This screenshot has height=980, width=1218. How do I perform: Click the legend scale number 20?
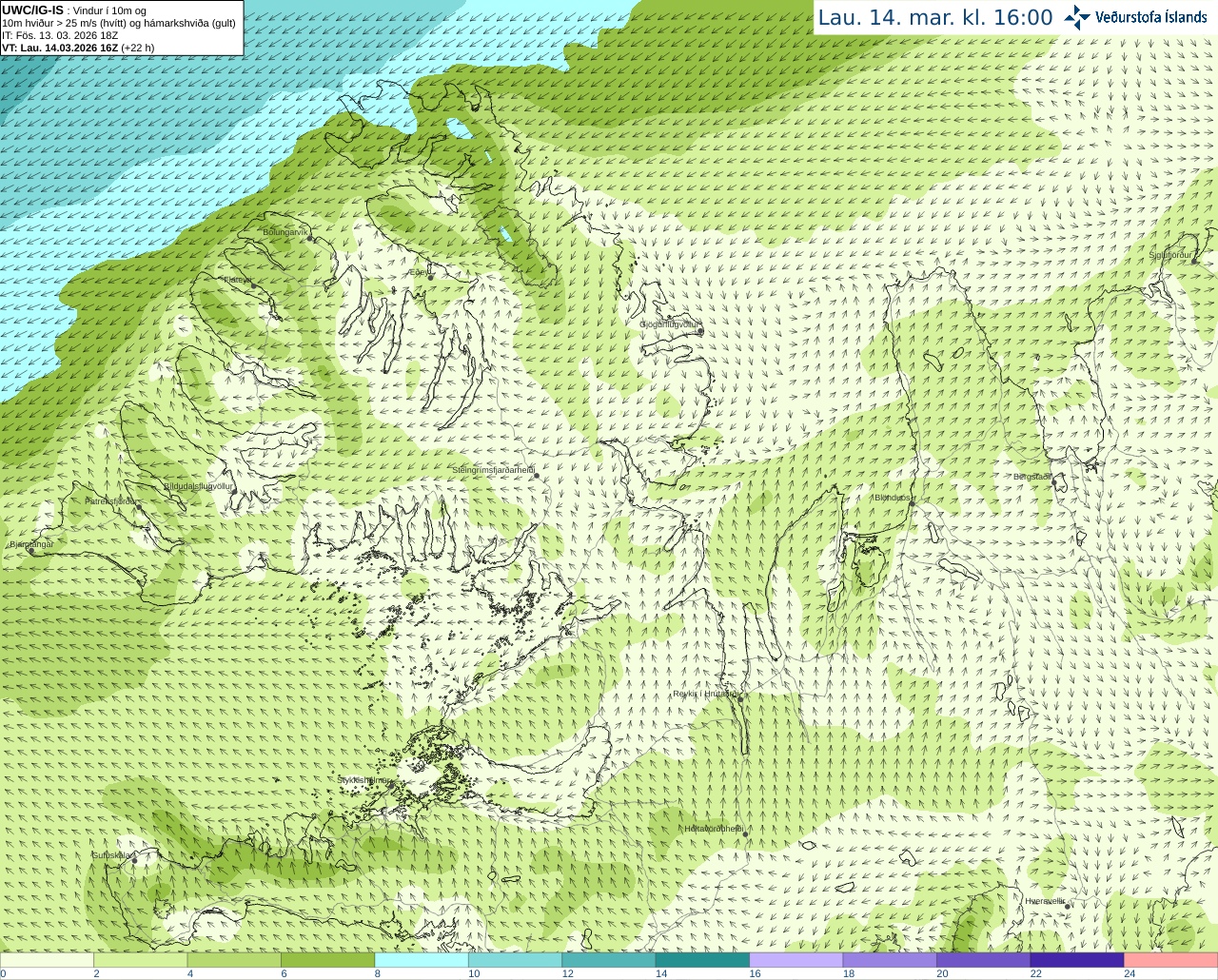tap(942, 973)
